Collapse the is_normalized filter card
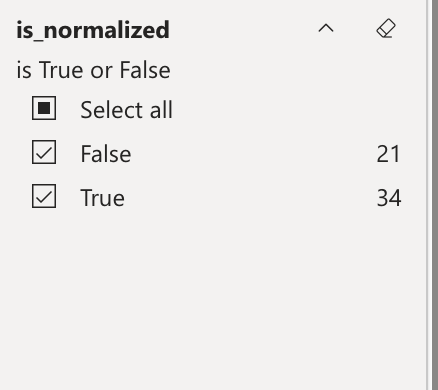 (x=326, y=28)
